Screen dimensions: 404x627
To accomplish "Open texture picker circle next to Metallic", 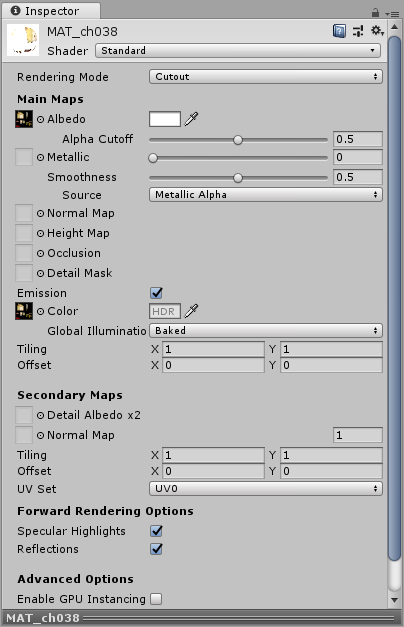I will (x=40, y=157).
